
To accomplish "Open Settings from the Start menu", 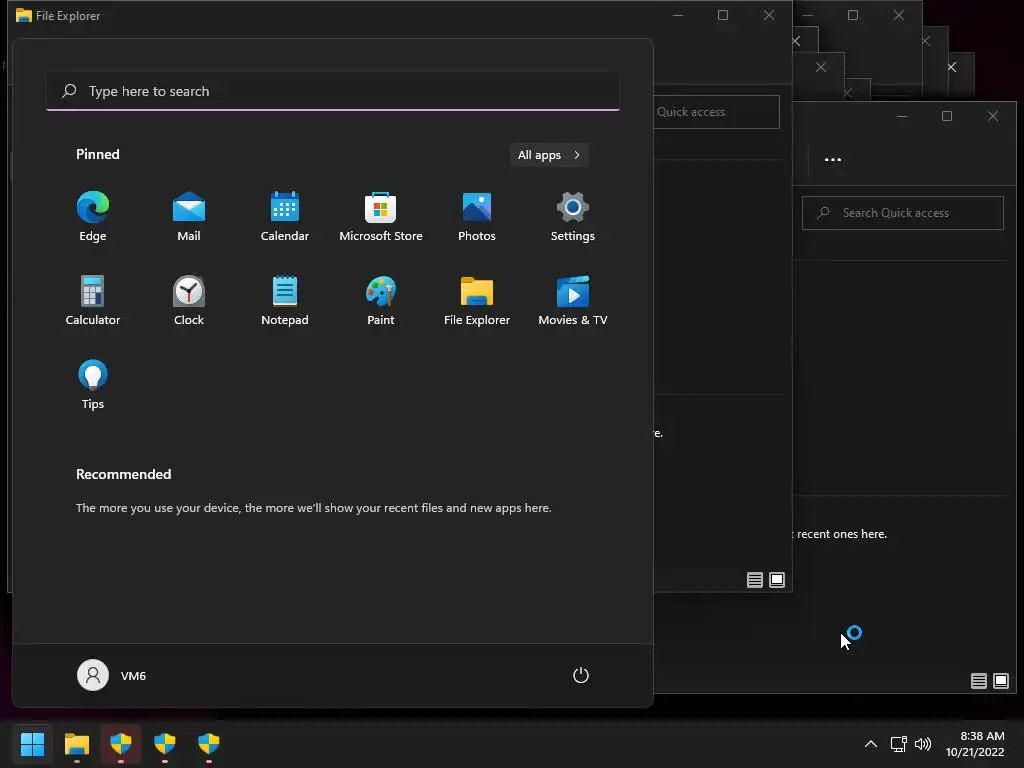I will click(x=573, y=217).
